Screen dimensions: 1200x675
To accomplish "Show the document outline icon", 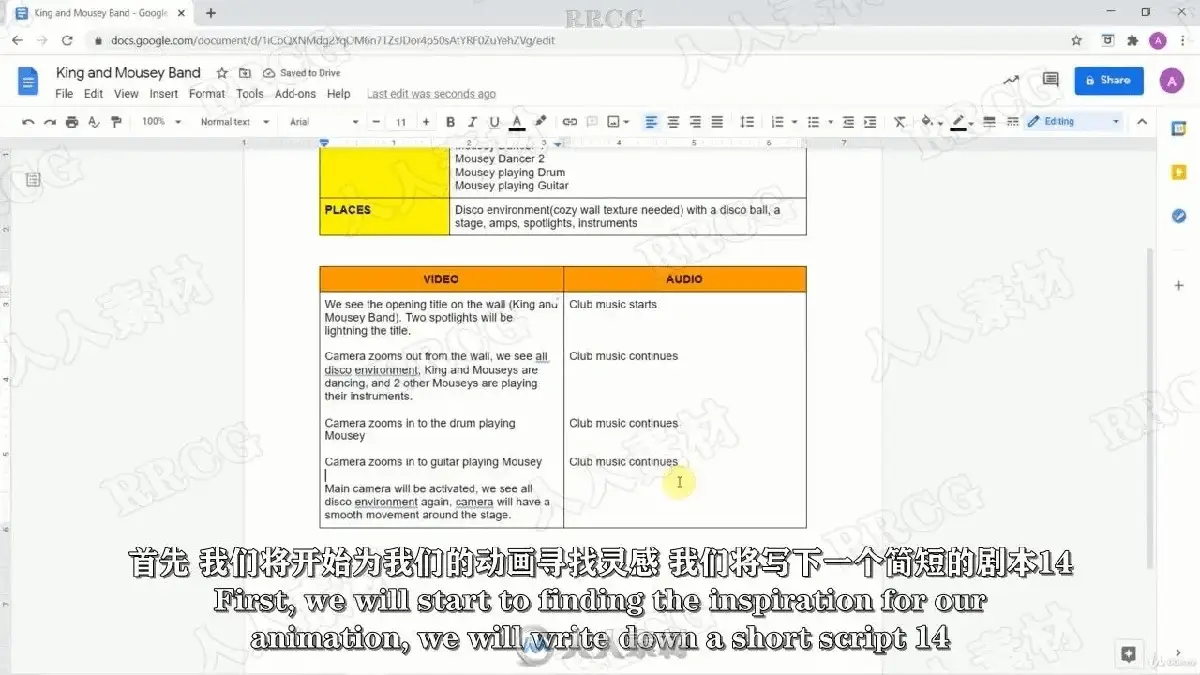I will [33, 180].
